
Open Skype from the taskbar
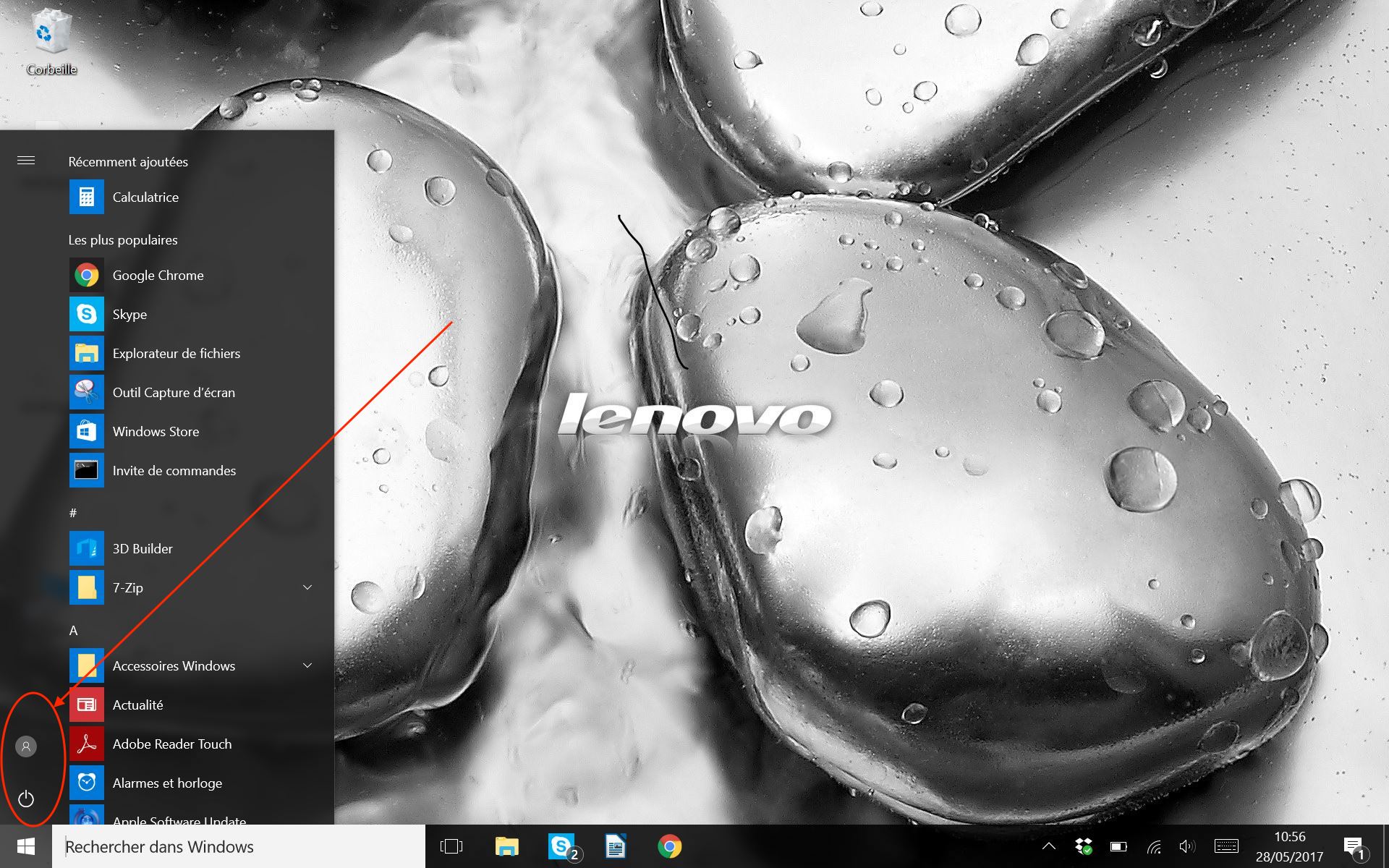[x=561, y=846]
